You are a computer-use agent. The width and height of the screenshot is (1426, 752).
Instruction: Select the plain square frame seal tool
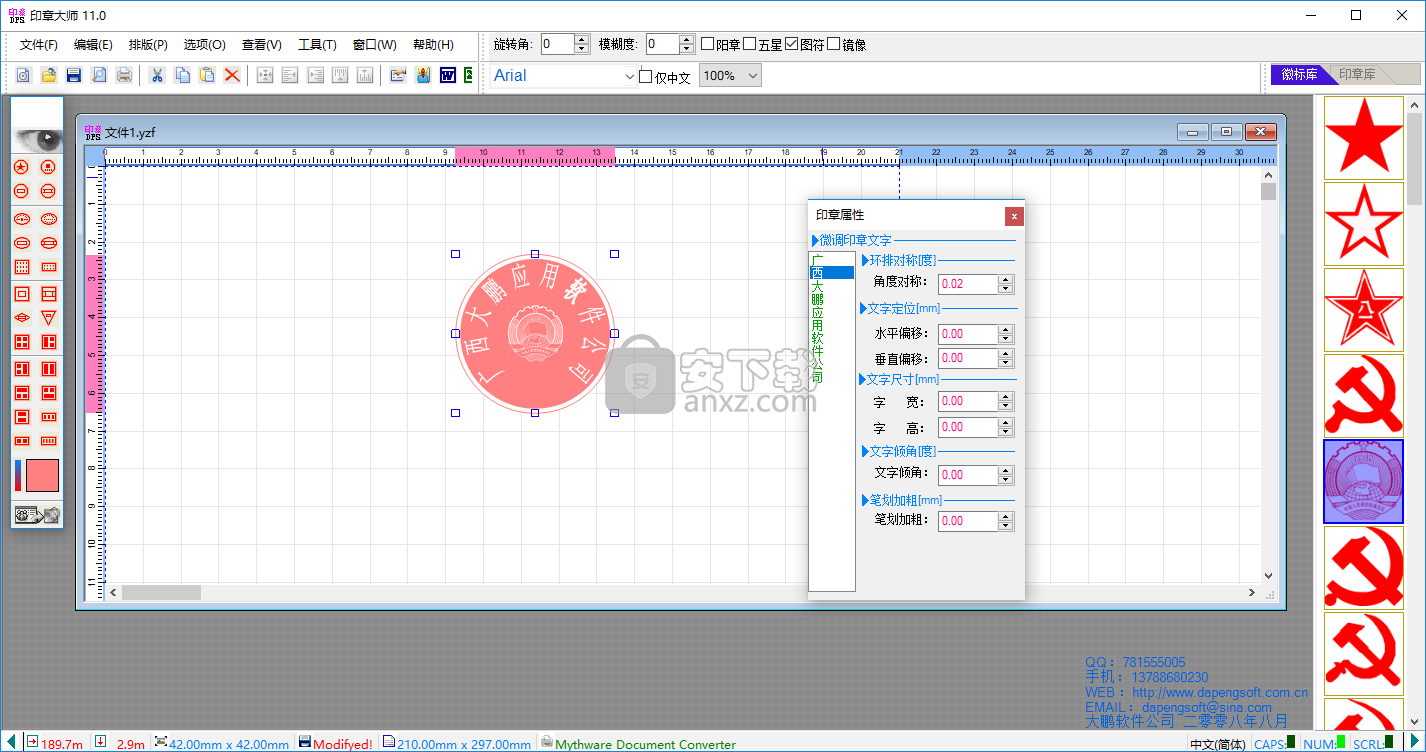point(21,294)
